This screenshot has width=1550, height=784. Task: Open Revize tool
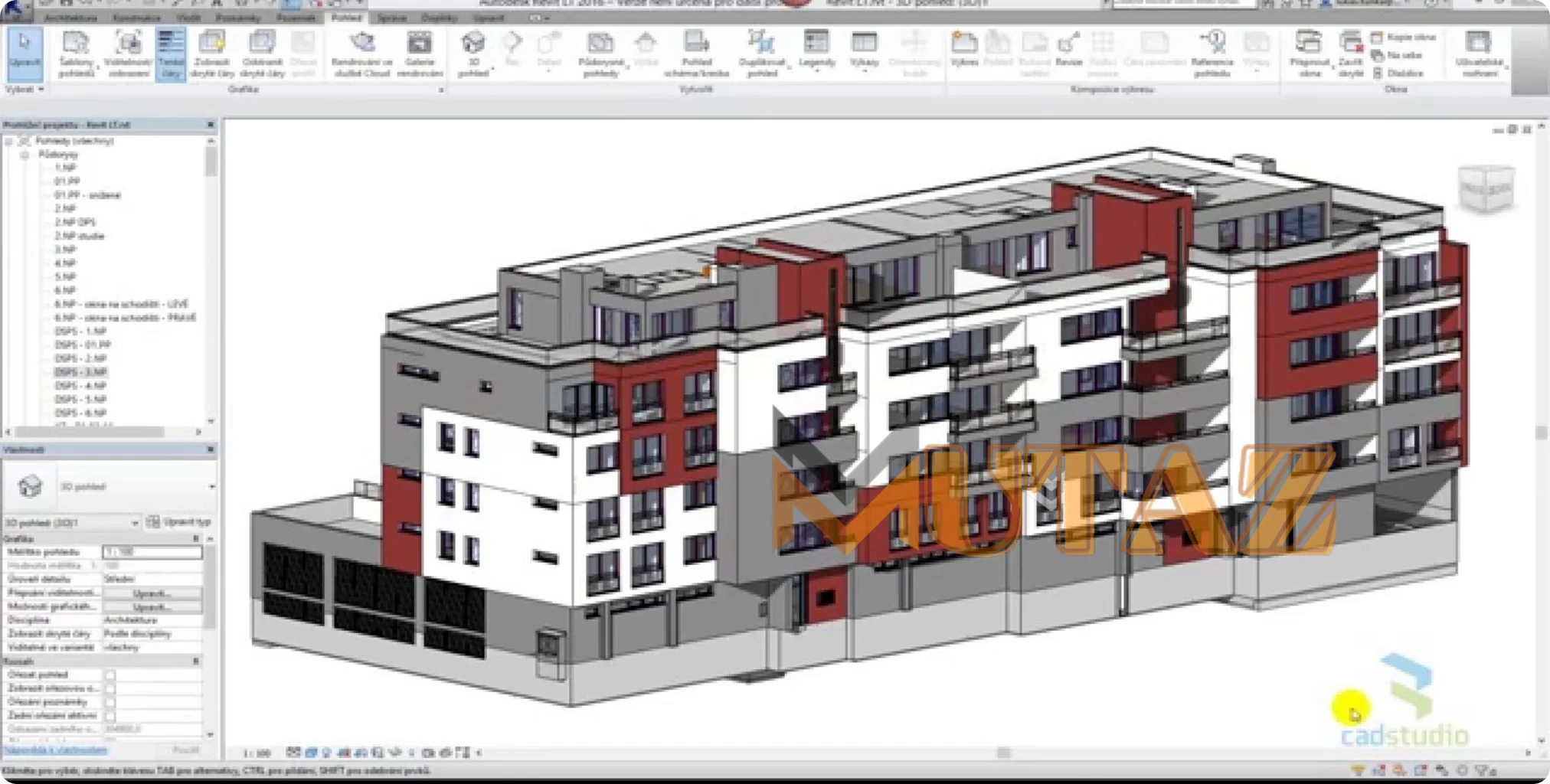[1068, 49]
